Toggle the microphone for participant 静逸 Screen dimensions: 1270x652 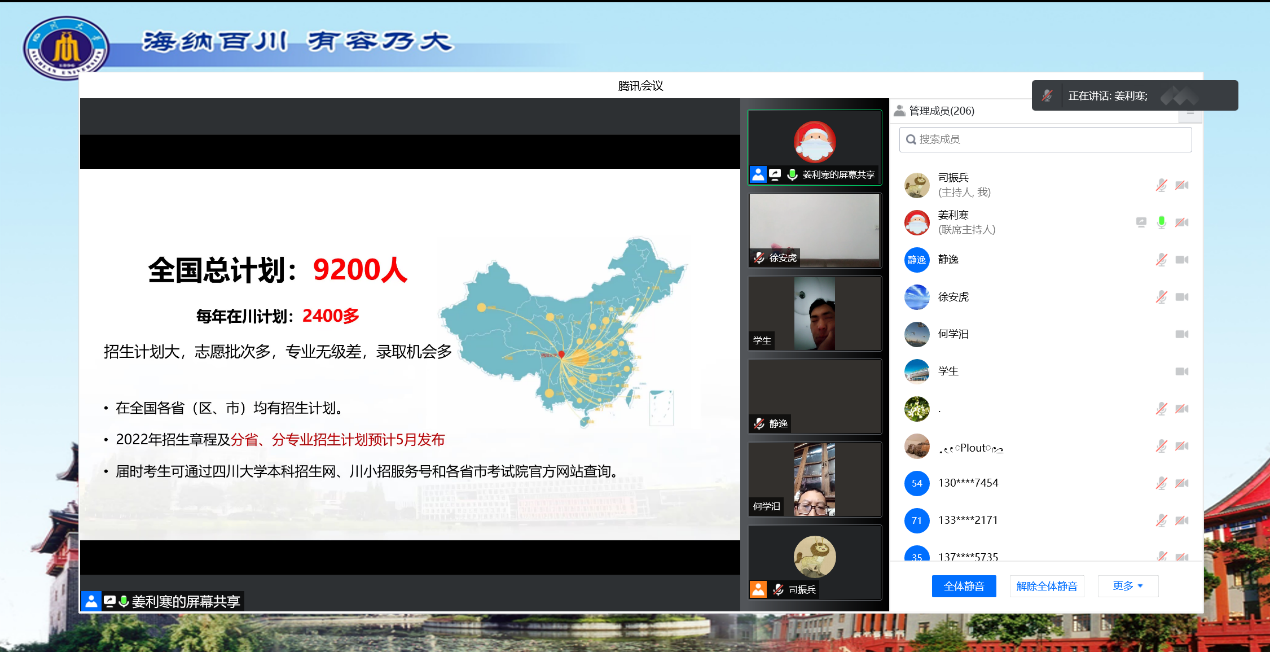pyautogui.click(x=1161, y=260)
